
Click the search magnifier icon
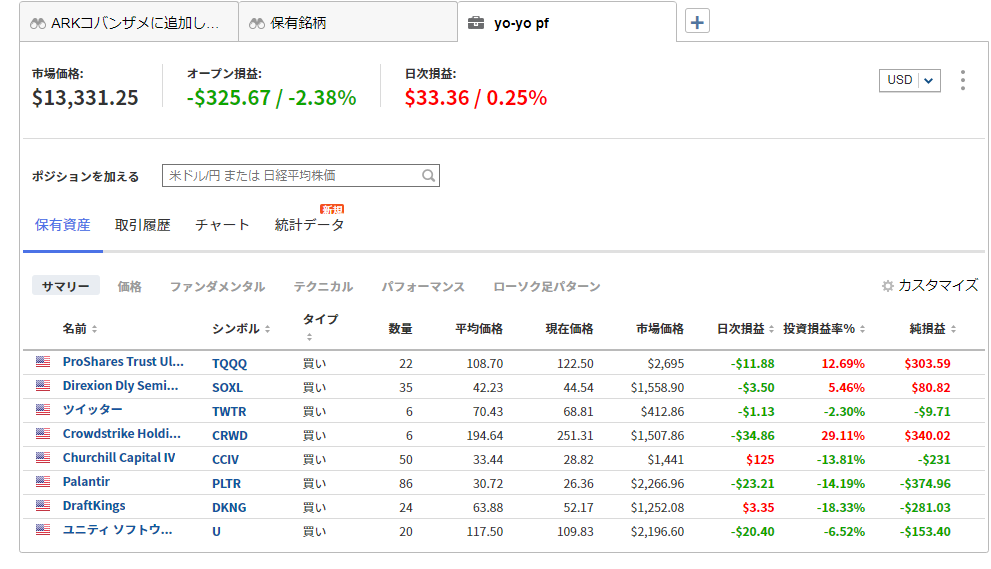[429, 176]
